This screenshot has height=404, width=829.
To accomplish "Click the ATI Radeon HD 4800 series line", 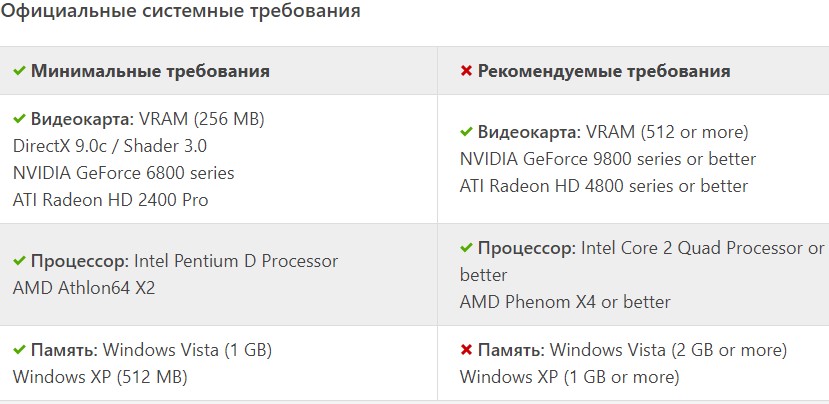I will coord(604,186).
